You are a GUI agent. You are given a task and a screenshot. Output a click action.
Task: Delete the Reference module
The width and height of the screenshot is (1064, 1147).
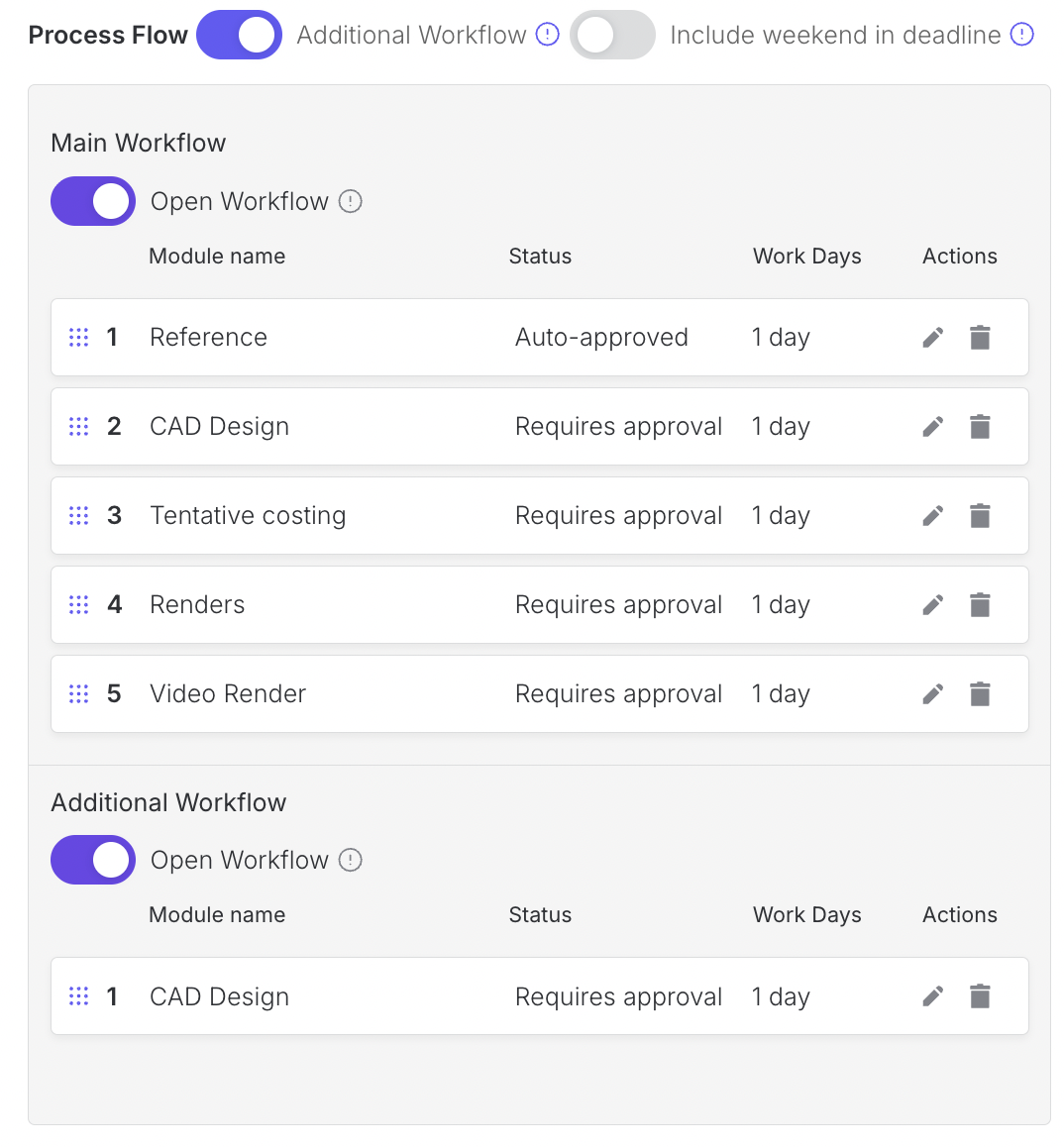coord(980,338)
